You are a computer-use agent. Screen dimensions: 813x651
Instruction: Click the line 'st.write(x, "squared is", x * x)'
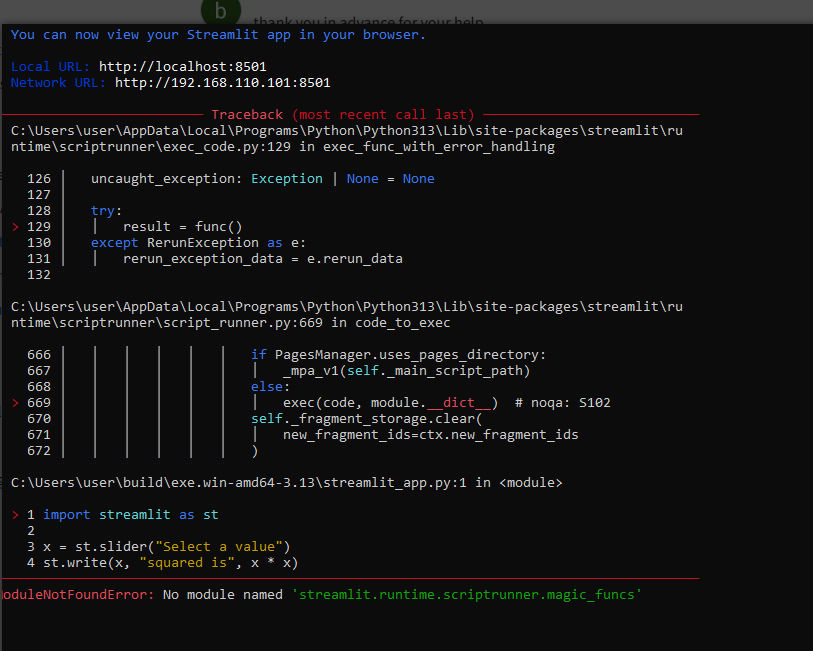coord(171,563)
